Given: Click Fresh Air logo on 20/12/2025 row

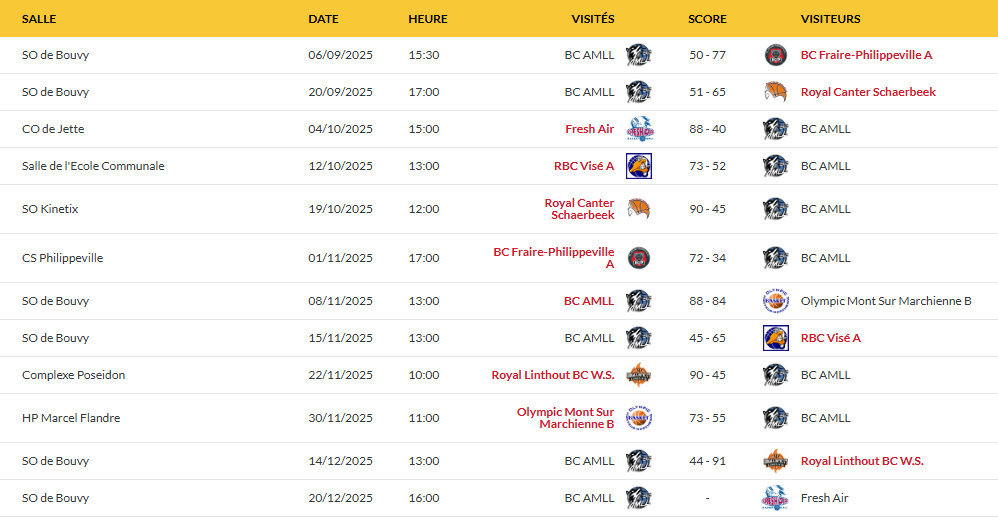Looking at the screenshot, I should pos(775,498).
